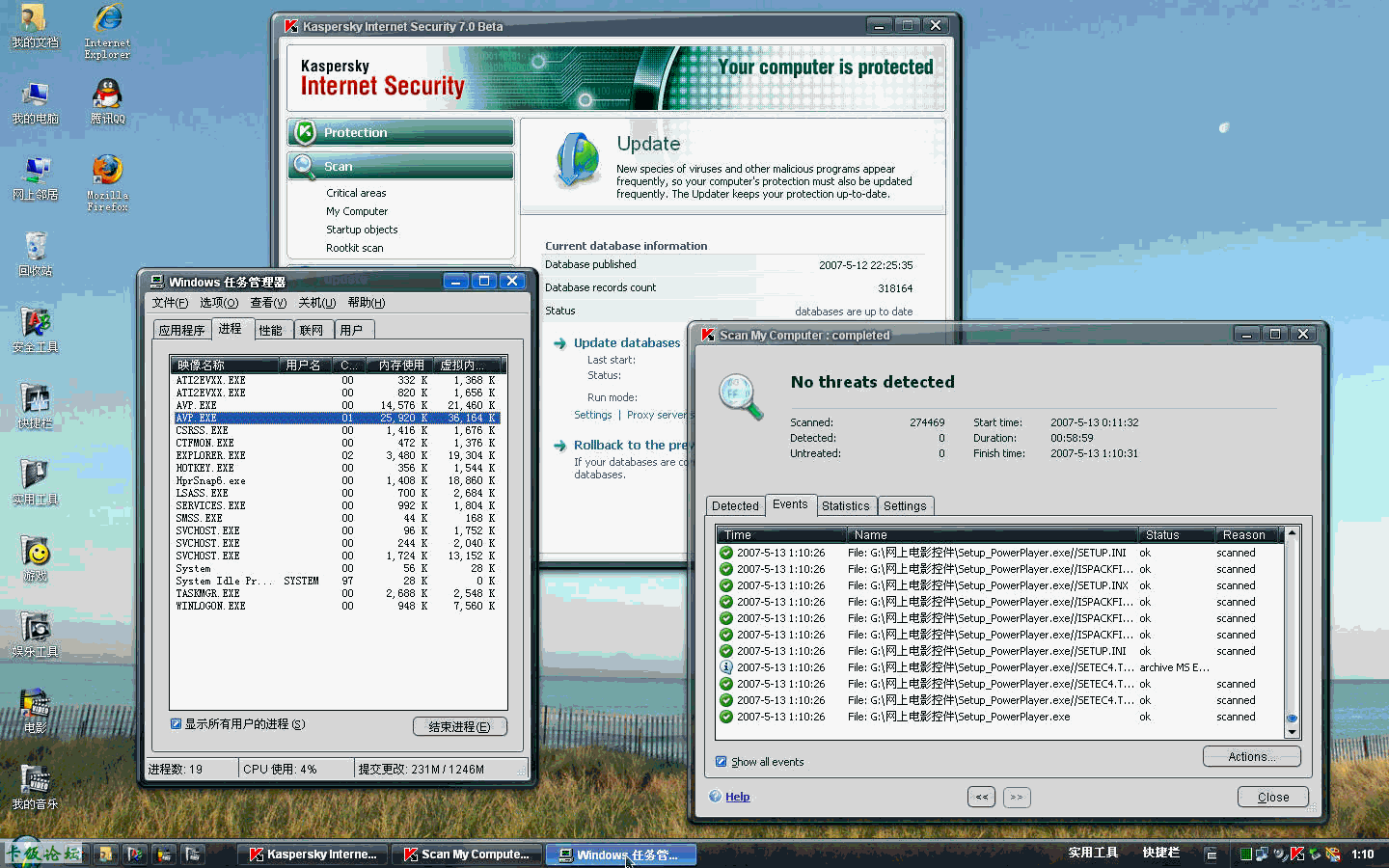1389x868 pixels.
Task: Click the << previous button in scan window
Action: (x=982, y=797)
